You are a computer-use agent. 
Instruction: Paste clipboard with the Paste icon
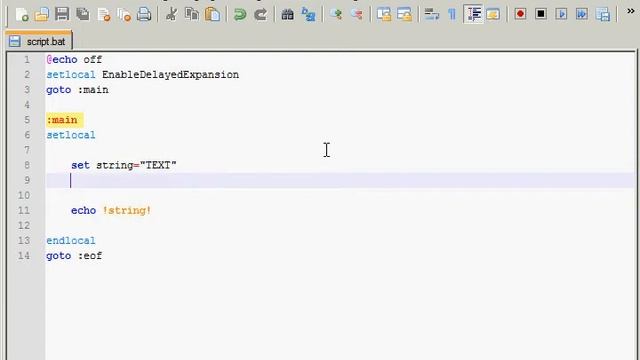(x=212, y=15)
